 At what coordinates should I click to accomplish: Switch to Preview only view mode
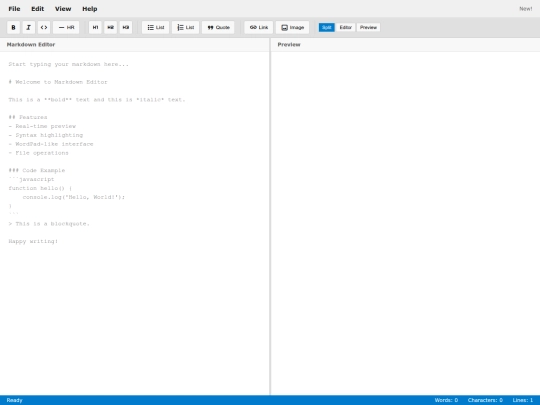tap(368, 28)
